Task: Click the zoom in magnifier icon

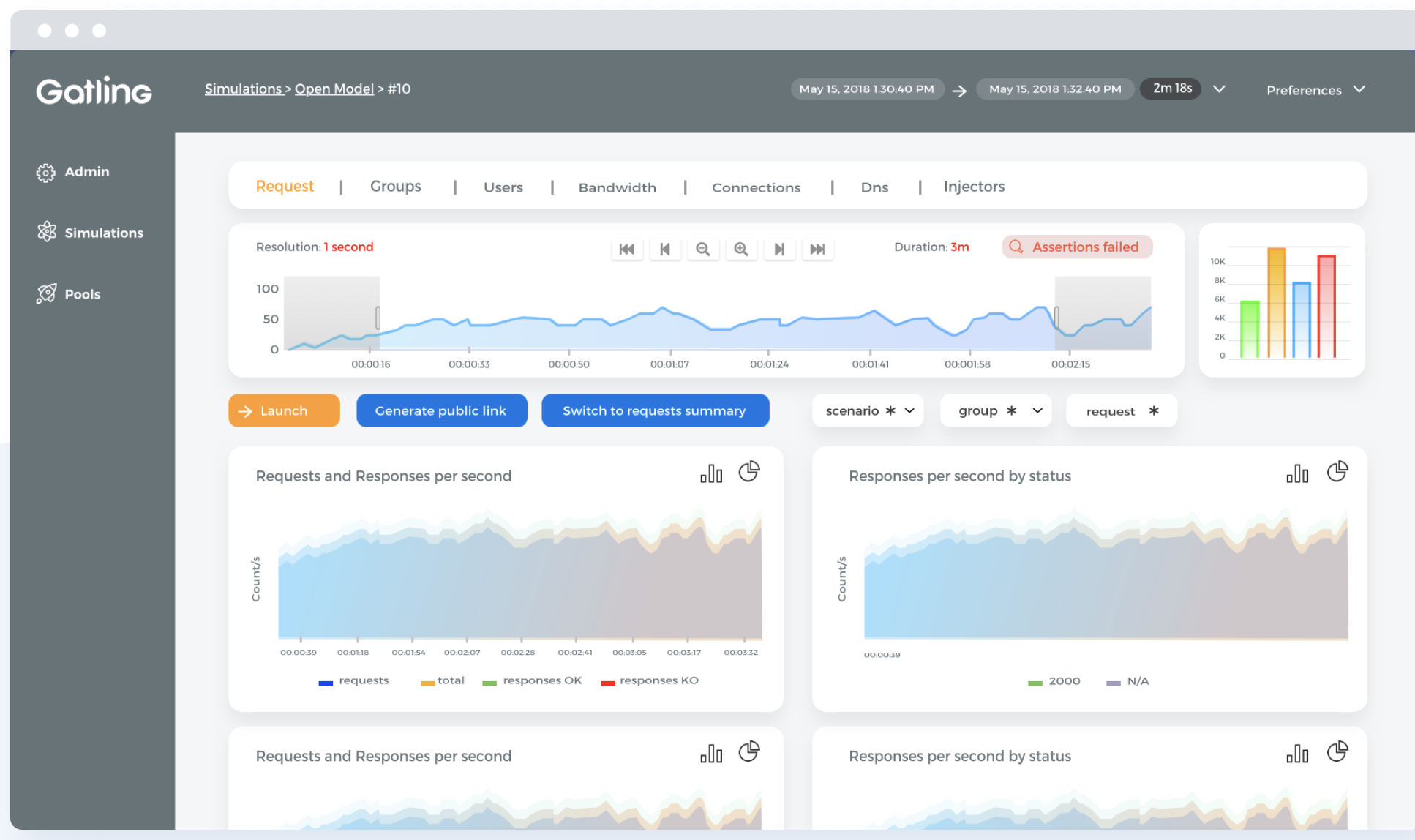Action: coord(740,249)
